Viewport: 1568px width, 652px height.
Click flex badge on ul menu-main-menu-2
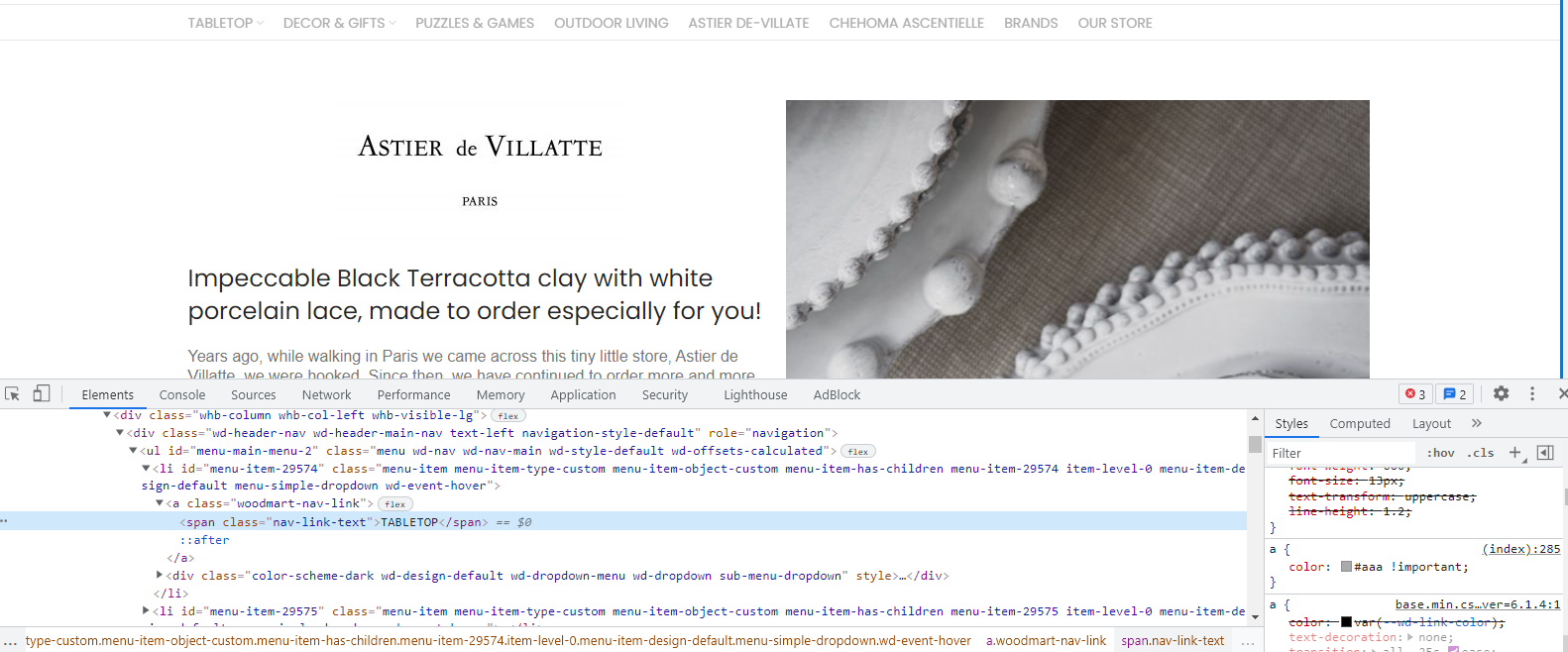click(x=858, y=451)
